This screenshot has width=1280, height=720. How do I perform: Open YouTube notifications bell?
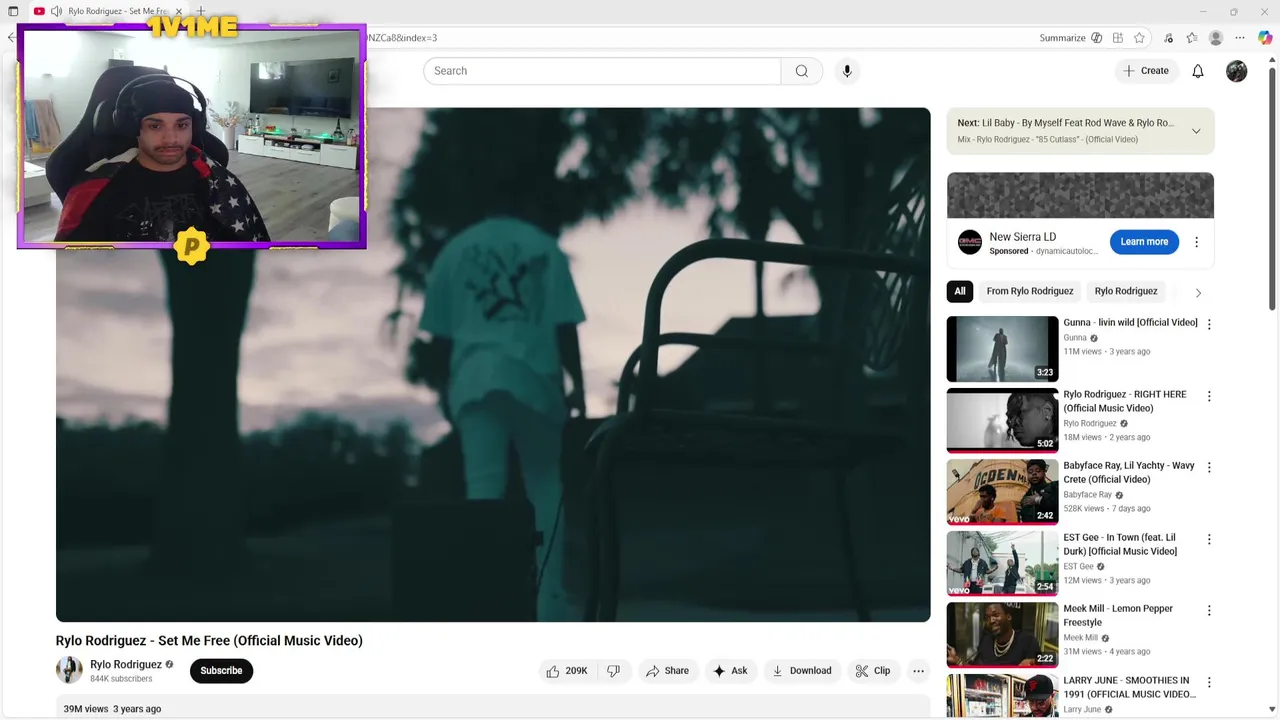pyautogui.click(x=1198, y=71)
